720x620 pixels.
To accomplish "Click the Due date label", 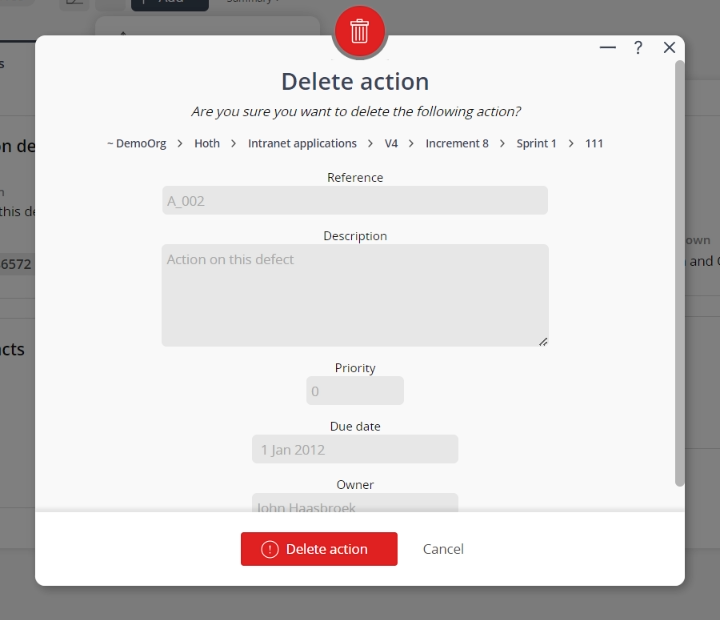I will [355, 426].
